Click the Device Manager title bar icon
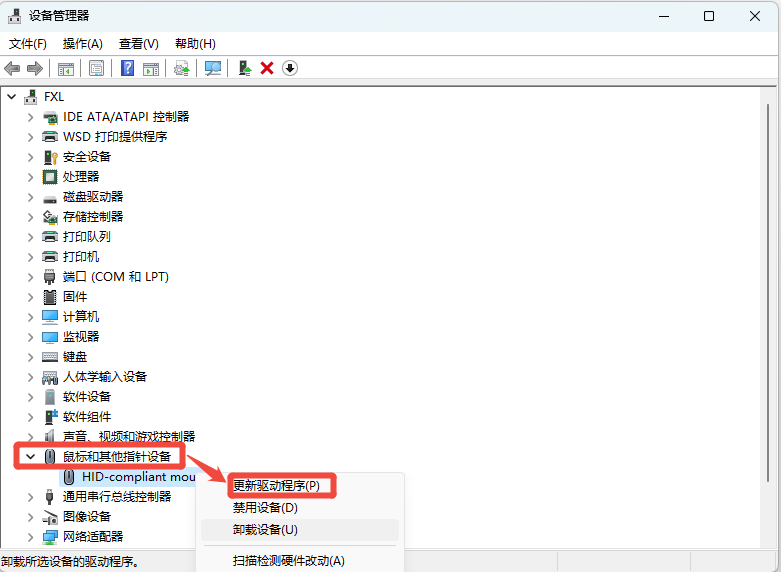The image size is (781, 572). (x=14, y=16)
